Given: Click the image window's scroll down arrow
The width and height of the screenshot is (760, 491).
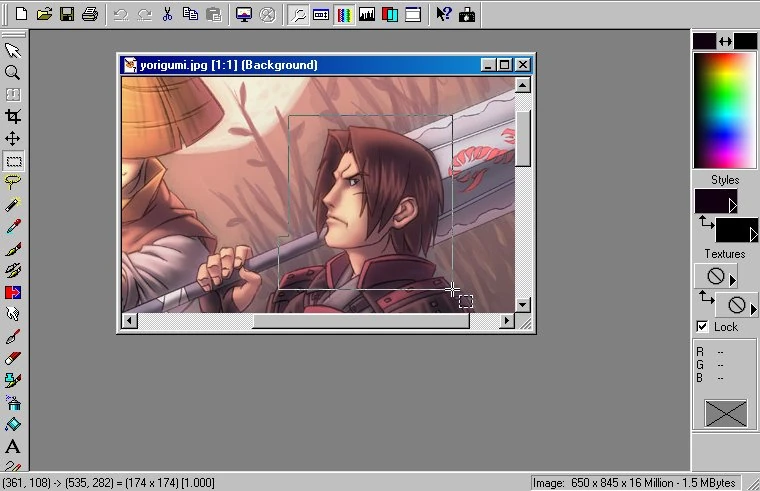Looking at the screenshot, I should click(522, 303).
